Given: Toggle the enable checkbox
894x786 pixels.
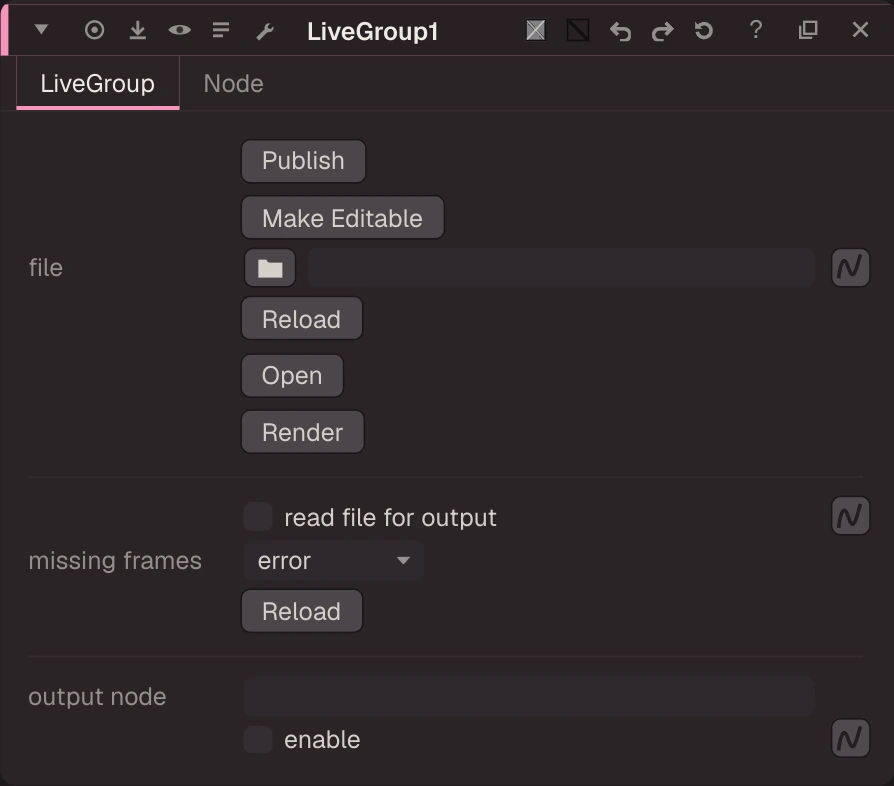Looking at the screenshot, I should 258,739.
